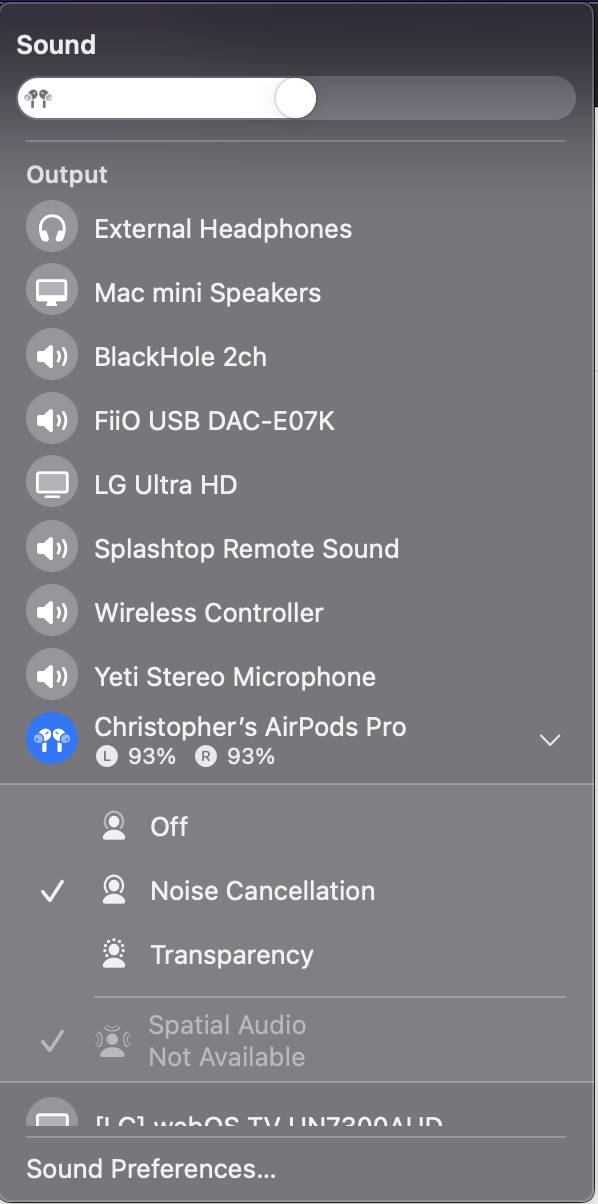Choose the BlackHole 2ch speaker icon
Viewport: 598px width, 1204px height.
pyautogui.click(x=52, y=357)
